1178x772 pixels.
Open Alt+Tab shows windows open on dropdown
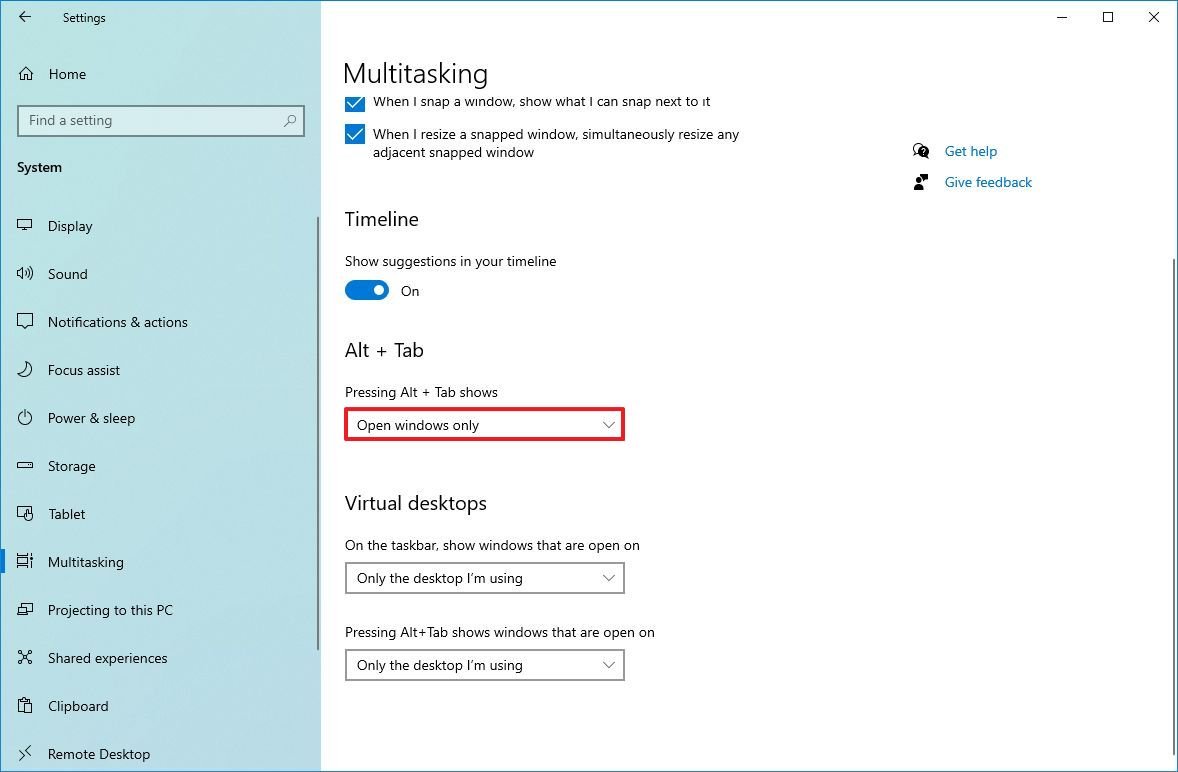click(x=485, y=665)
